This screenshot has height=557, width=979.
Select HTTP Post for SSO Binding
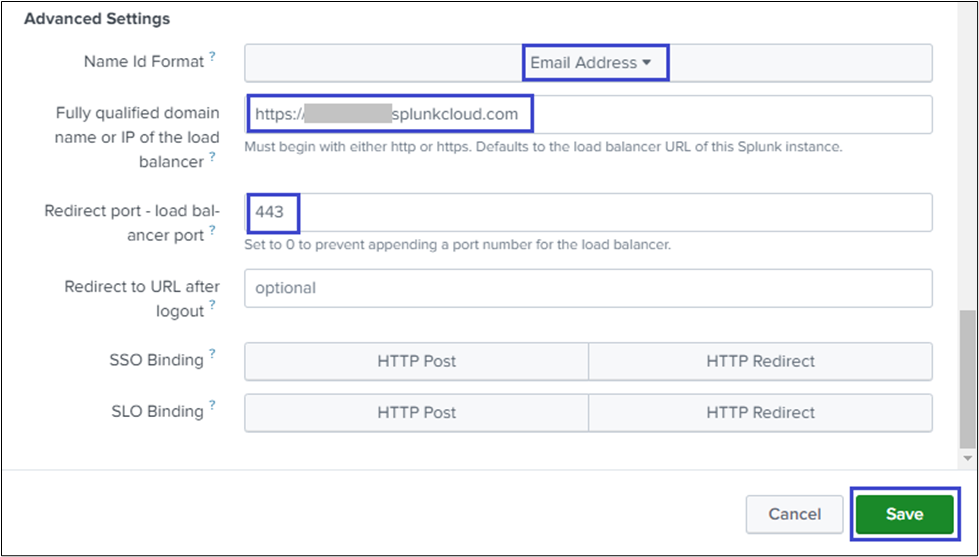tap(417, 361)
